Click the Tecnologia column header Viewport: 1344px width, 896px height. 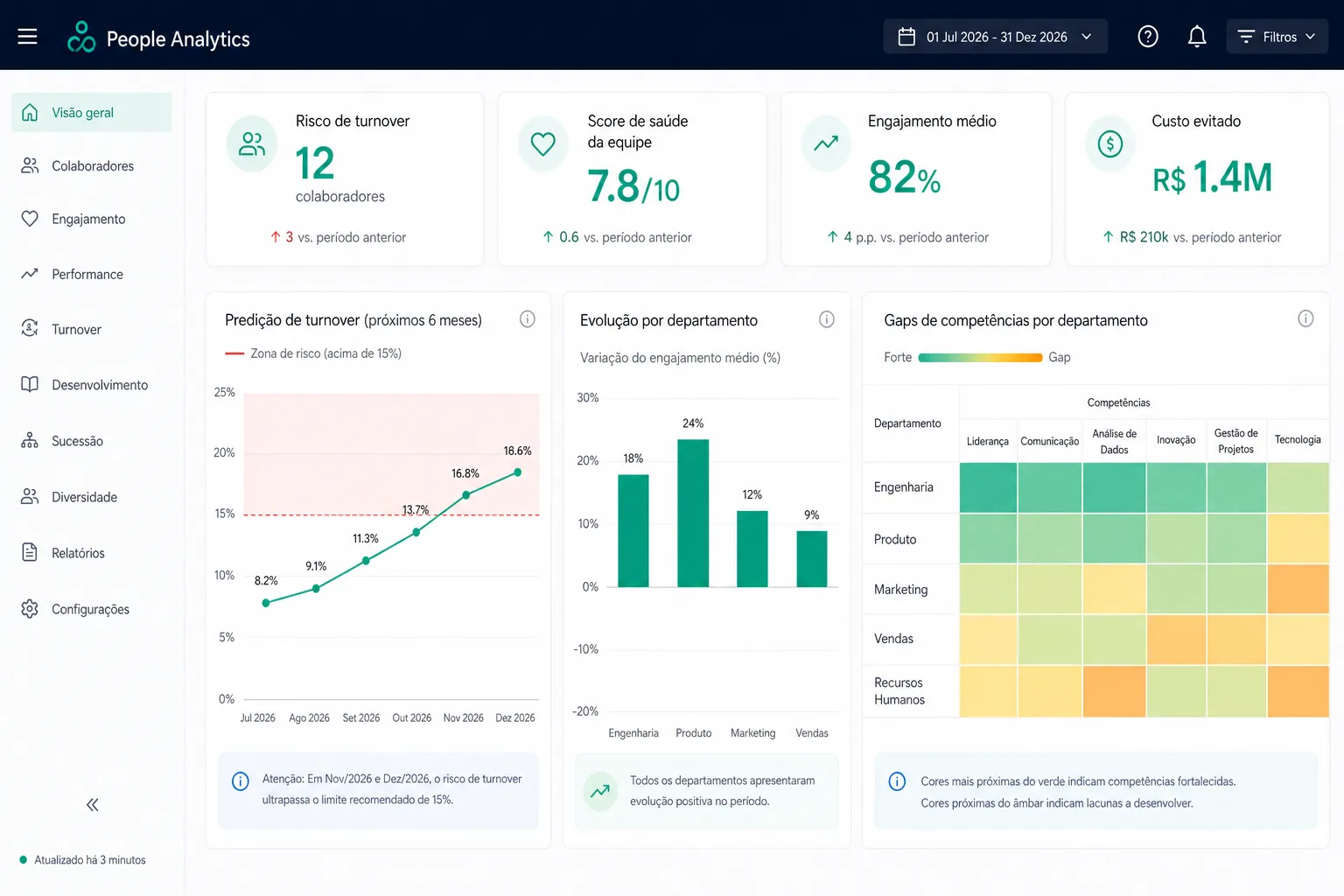click(x=1298, y=439)
